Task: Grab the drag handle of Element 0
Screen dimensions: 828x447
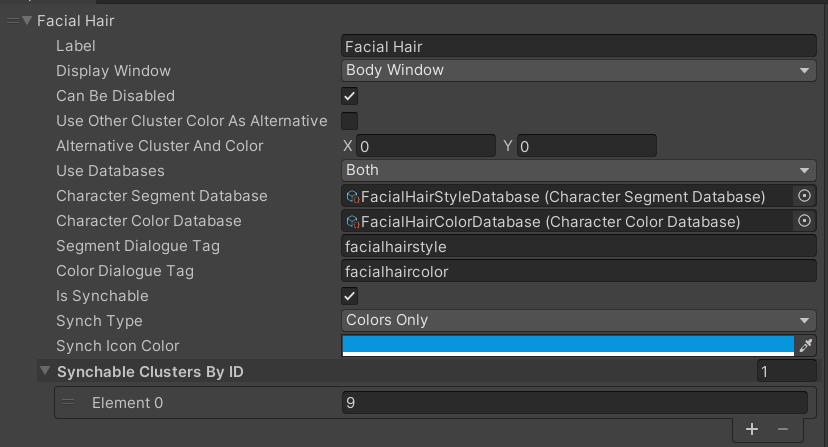Action: point(68,403)
